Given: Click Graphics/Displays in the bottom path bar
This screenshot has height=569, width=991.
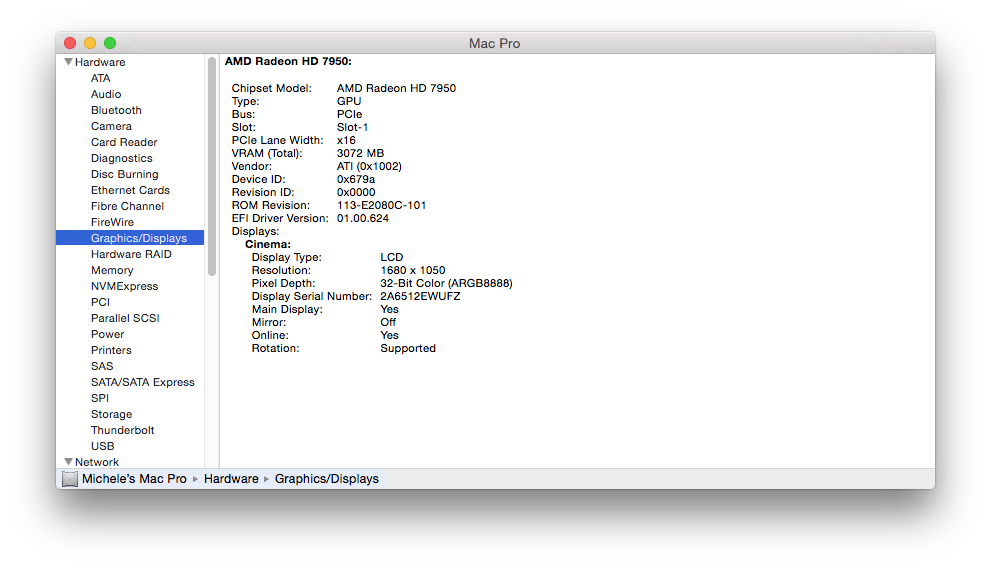Looking at the screenshot, I should pos(327,479).
